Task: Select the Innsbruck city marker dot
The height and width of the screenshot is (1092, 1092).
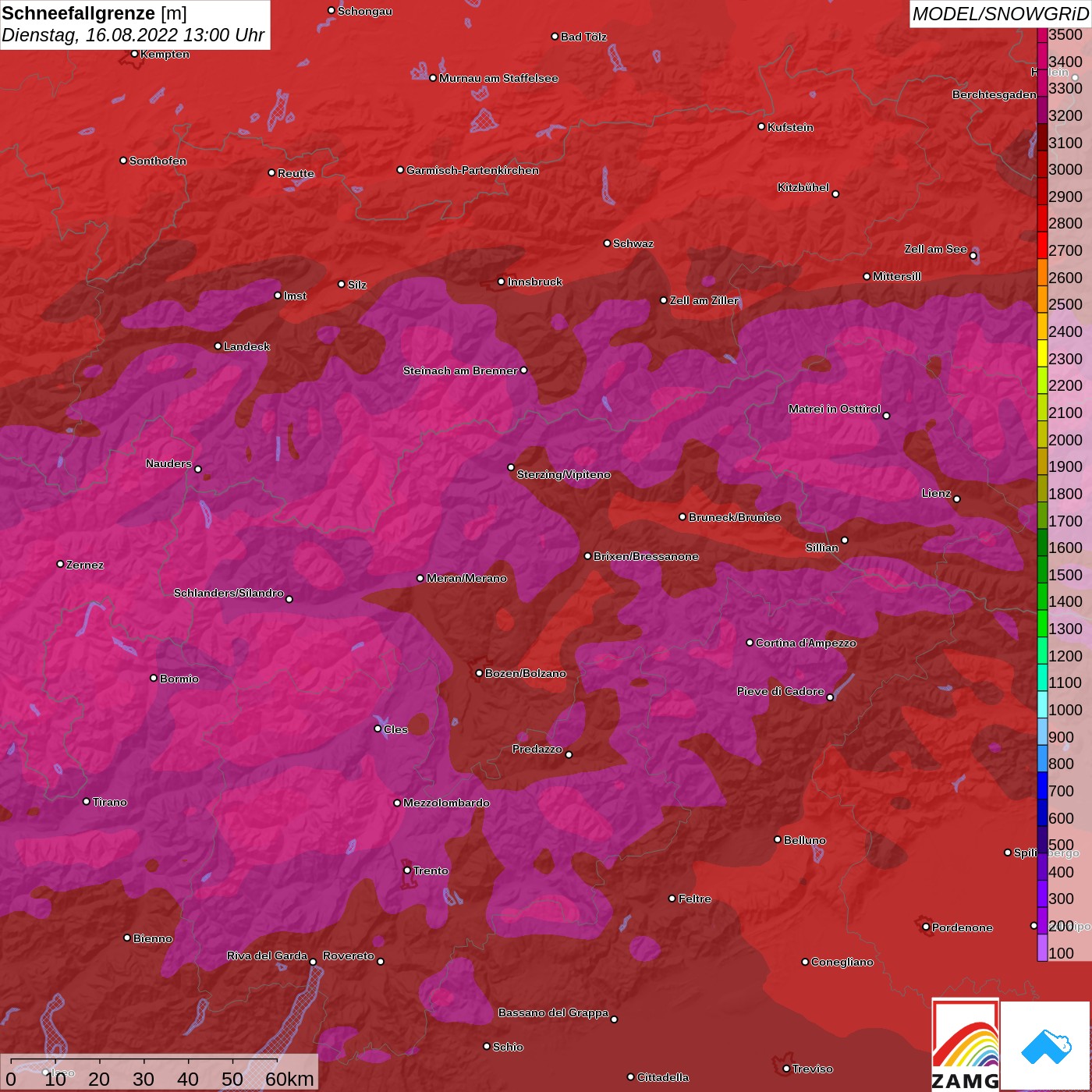Action: (502, 282)
